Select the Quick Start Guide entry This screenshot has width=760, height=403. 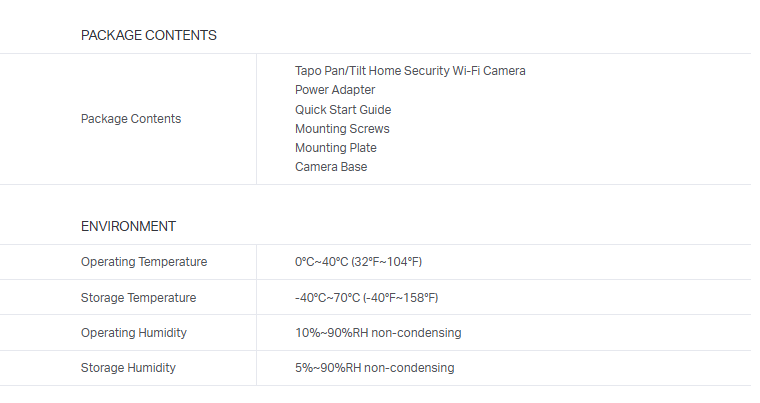point(343,110)
